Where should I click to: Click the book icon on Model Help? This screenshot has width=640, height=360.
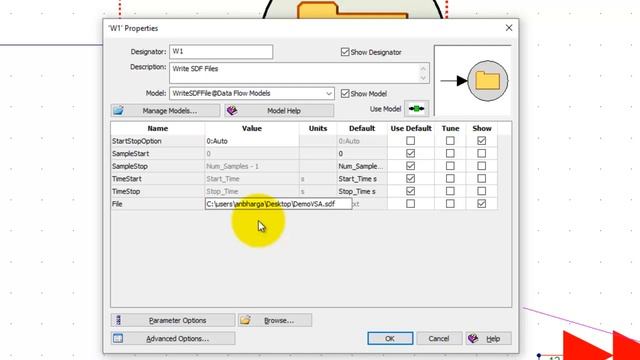click(232, 111)
